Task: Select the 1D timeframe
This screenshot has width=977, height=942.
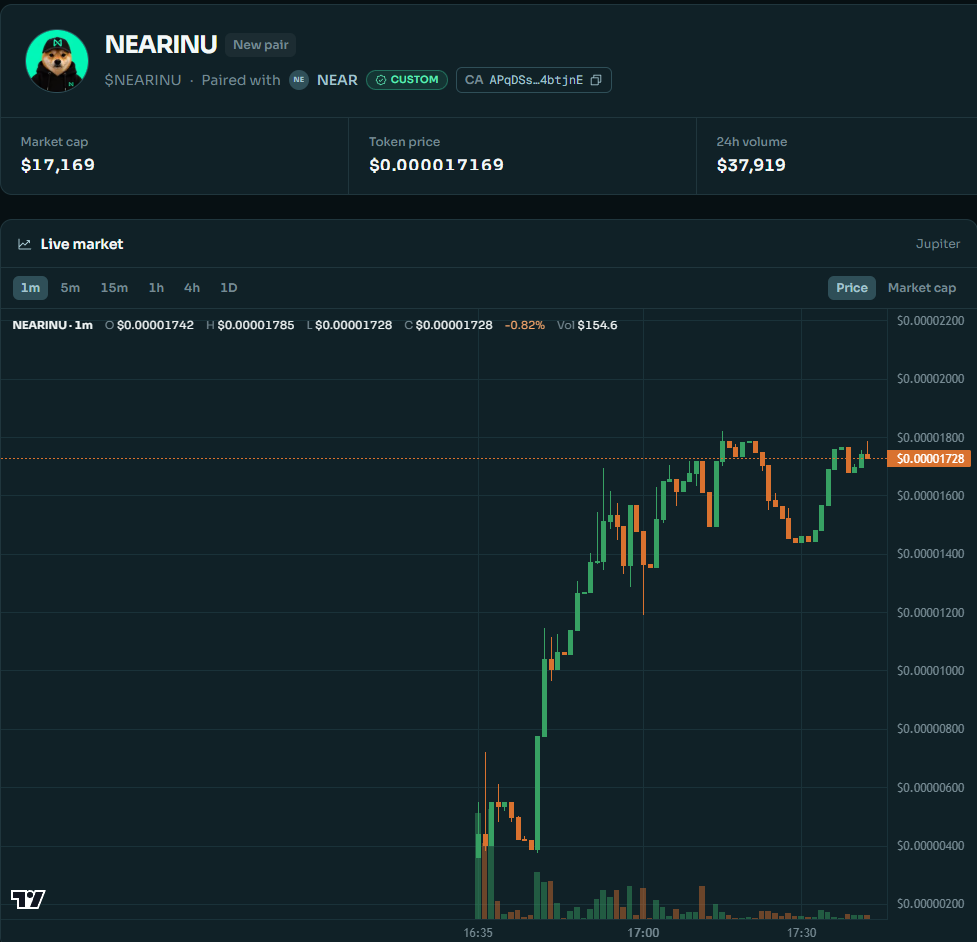Action: pos(229,288)
